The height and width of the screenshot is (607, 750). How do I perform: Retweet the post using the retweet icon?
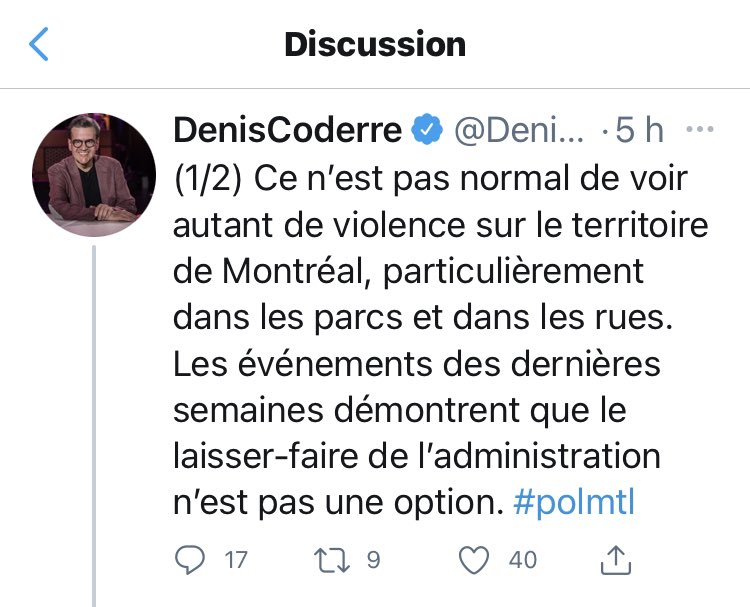(x=331, y=560)
